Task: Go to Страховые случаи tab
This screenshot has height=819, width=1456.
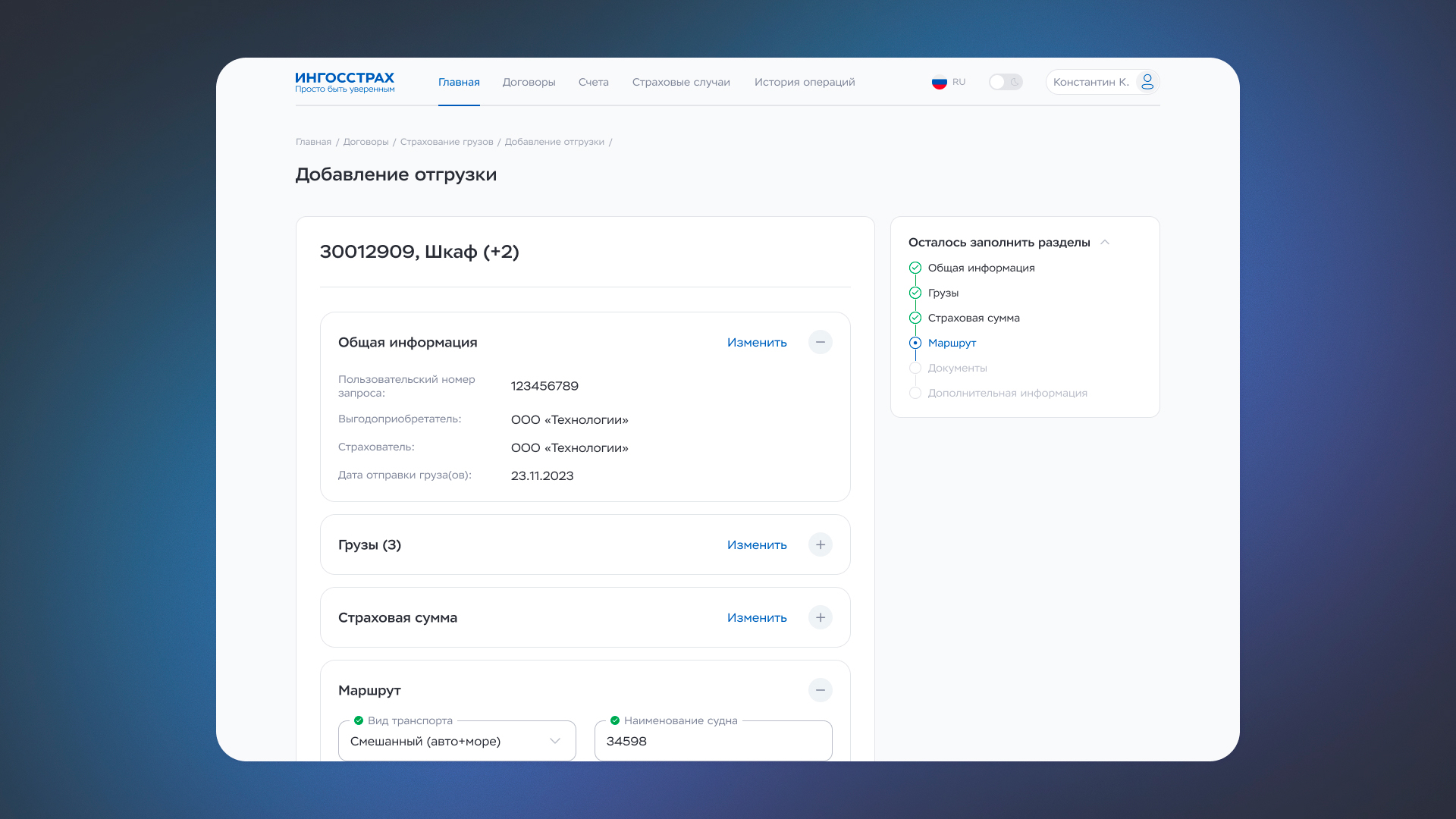Action: click(681, 82)
